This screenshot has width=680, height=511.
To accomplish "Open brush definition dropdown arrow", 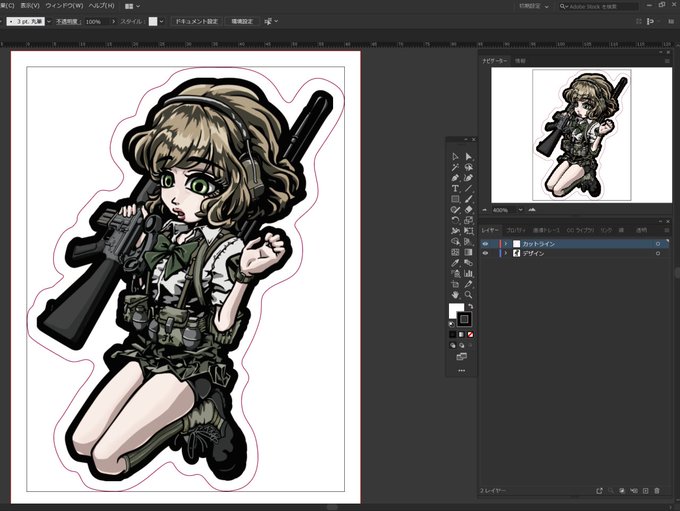I will point(49,21).
